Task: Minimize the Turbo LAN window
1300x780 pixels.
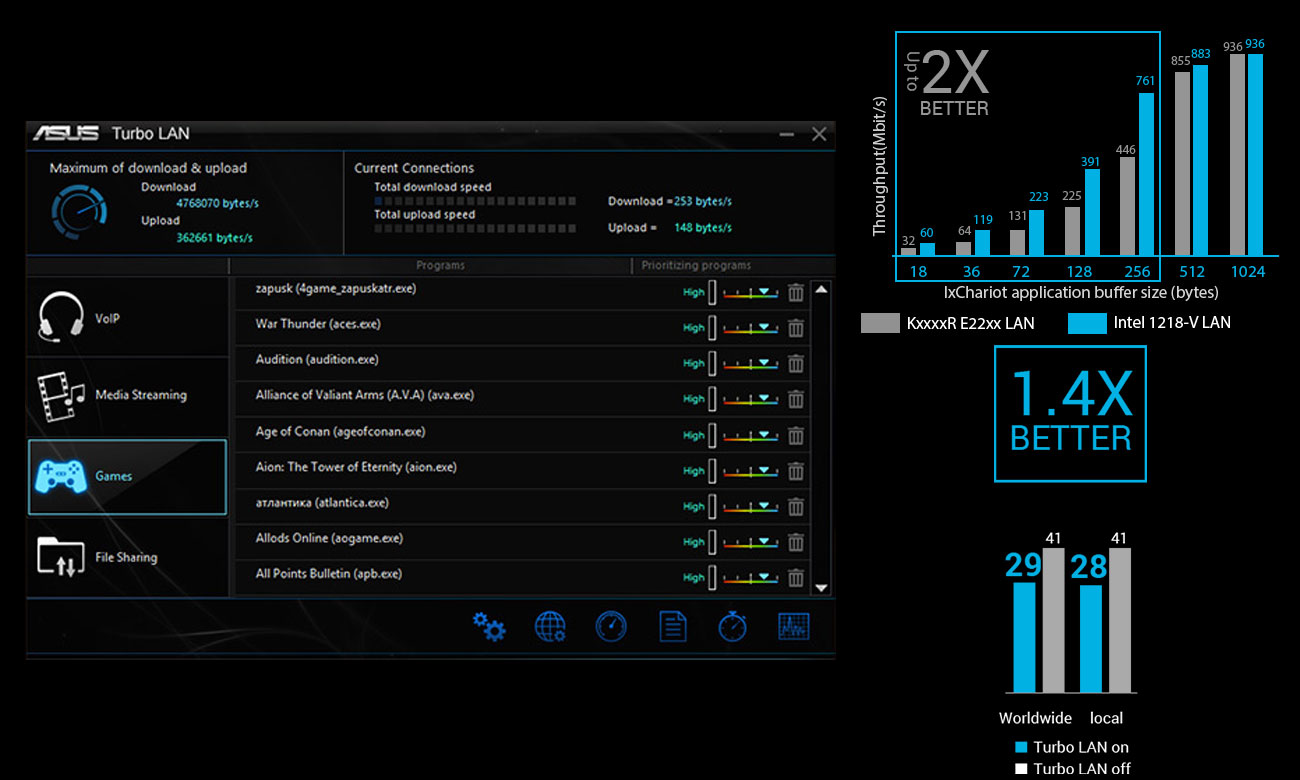Action: pyautogui.click(x=787, y=134)
